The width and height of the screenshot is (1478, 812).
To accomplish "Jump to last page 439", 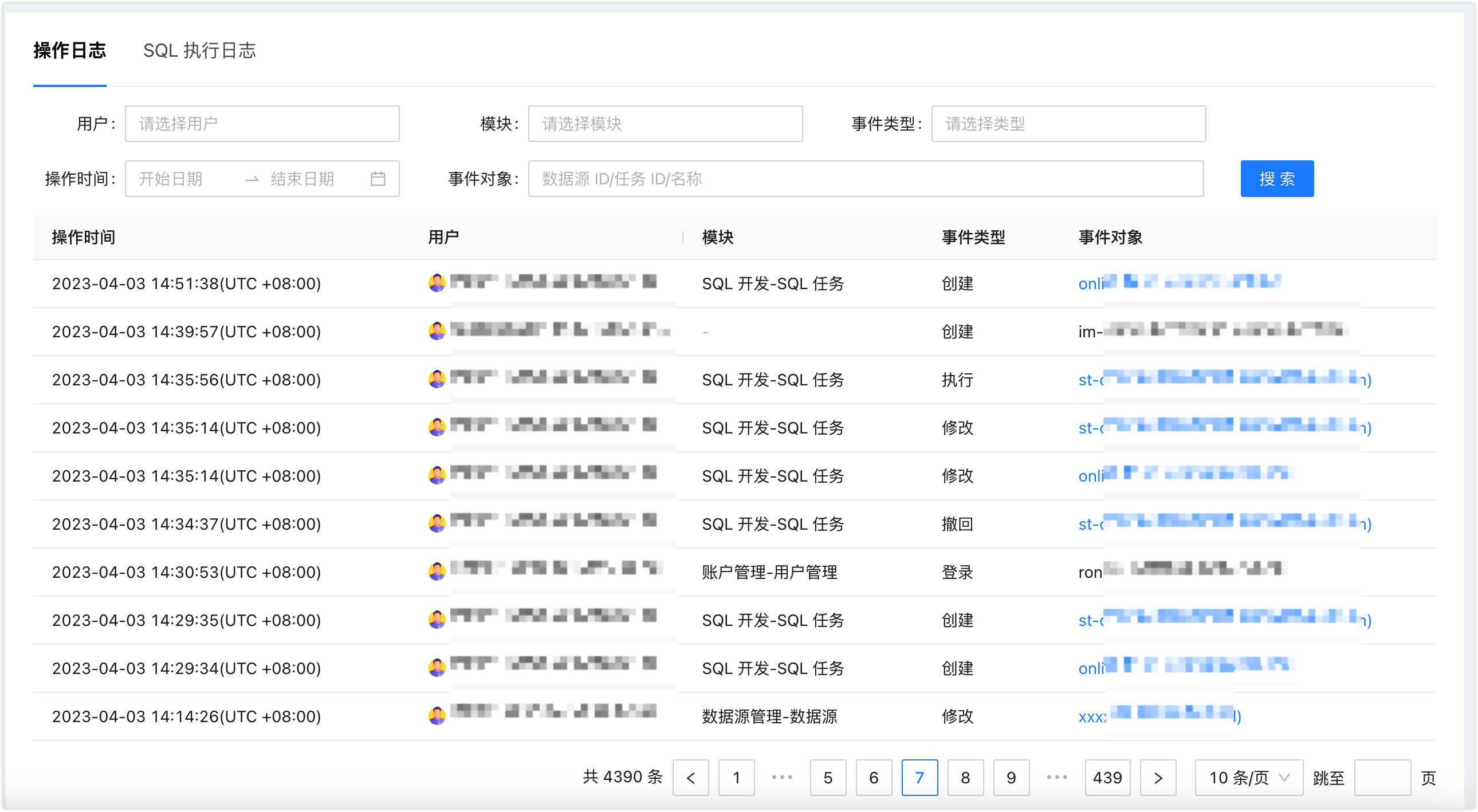I will click(1107, 778).
